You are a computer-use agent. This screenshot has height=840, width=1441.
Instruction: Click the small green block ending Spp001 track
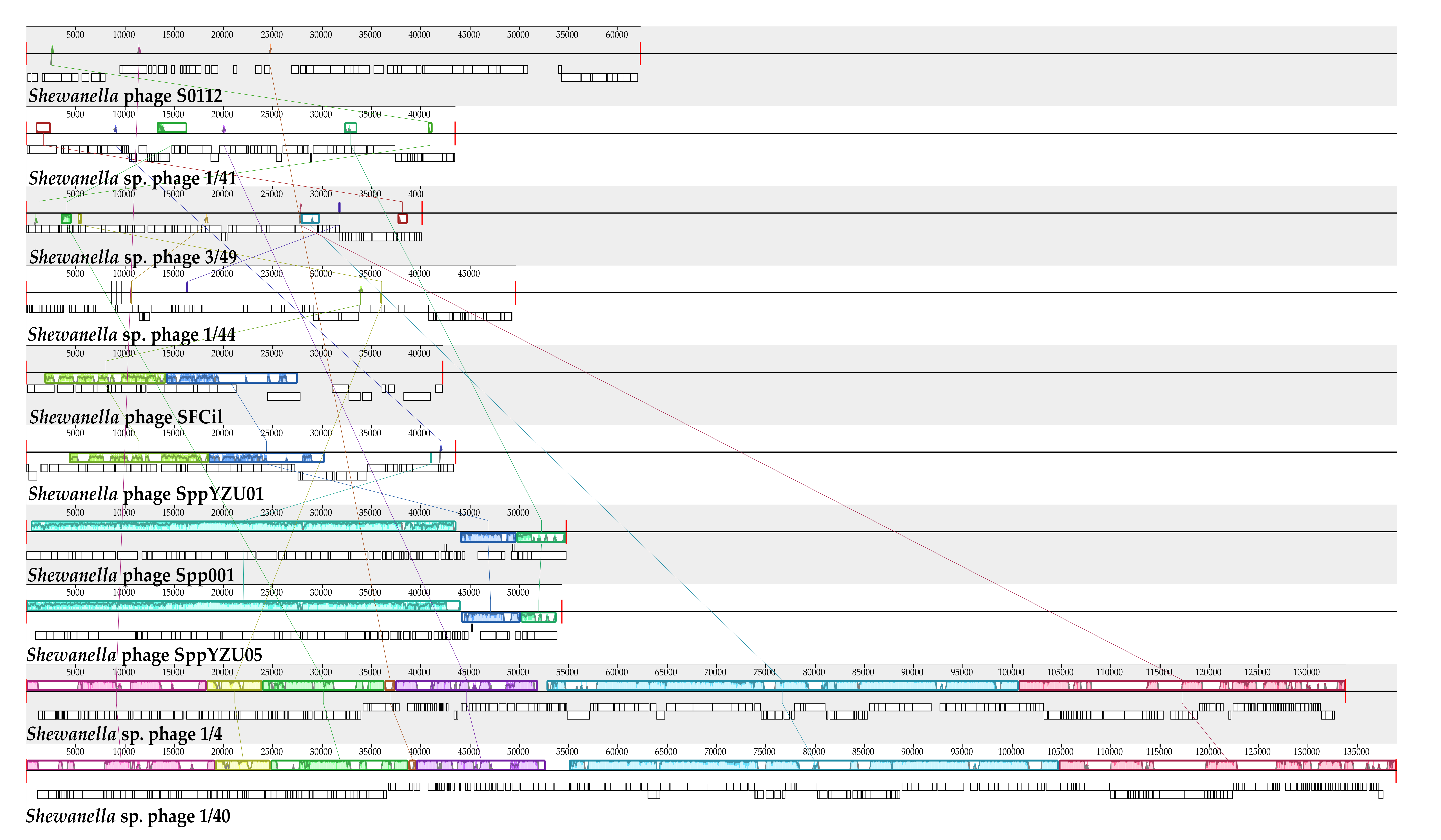[x=541, y=538]
